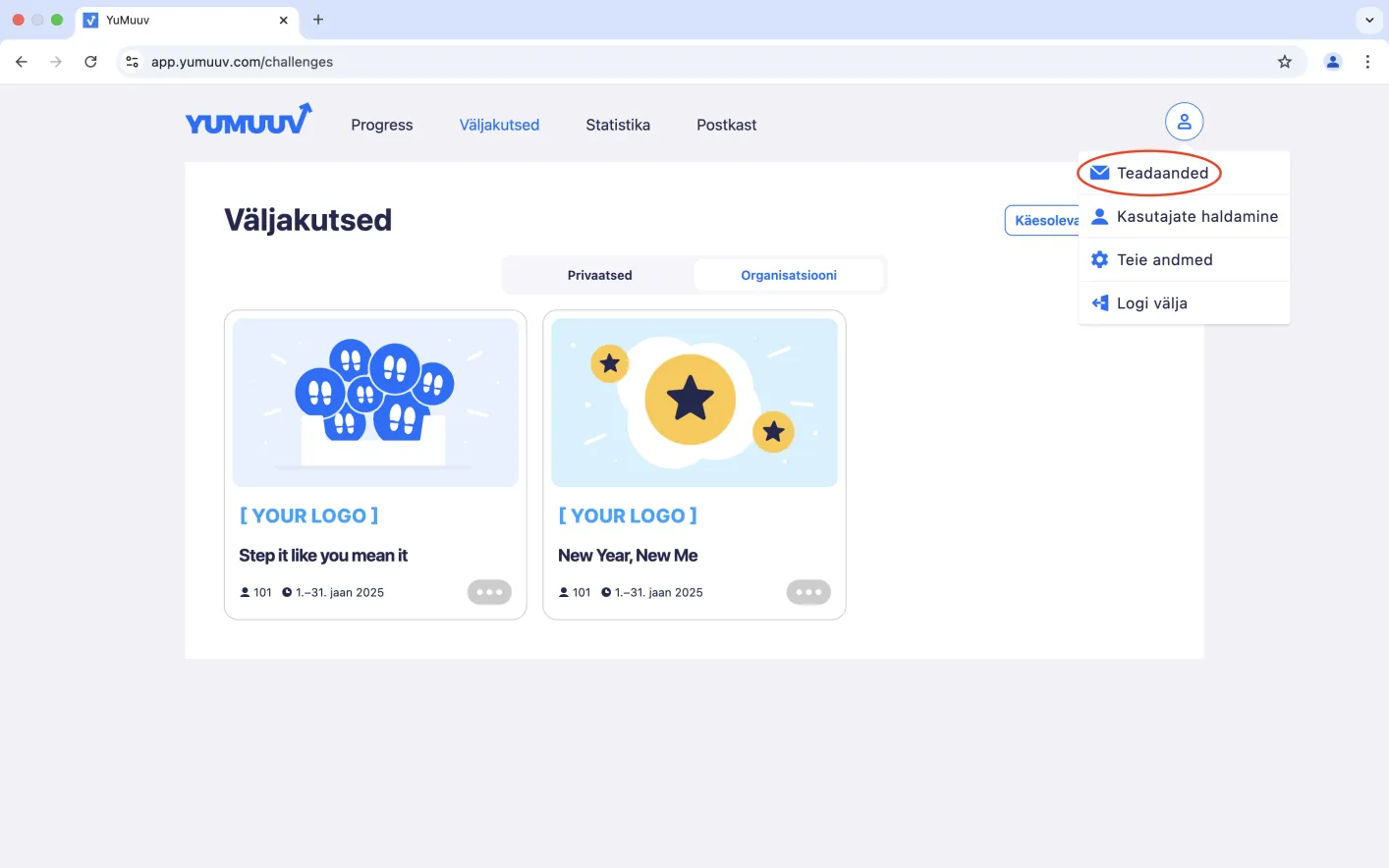Close the YuMuuv browser tab
The height and width of the screenshot is (868, 1389).
tap(284, 20)
